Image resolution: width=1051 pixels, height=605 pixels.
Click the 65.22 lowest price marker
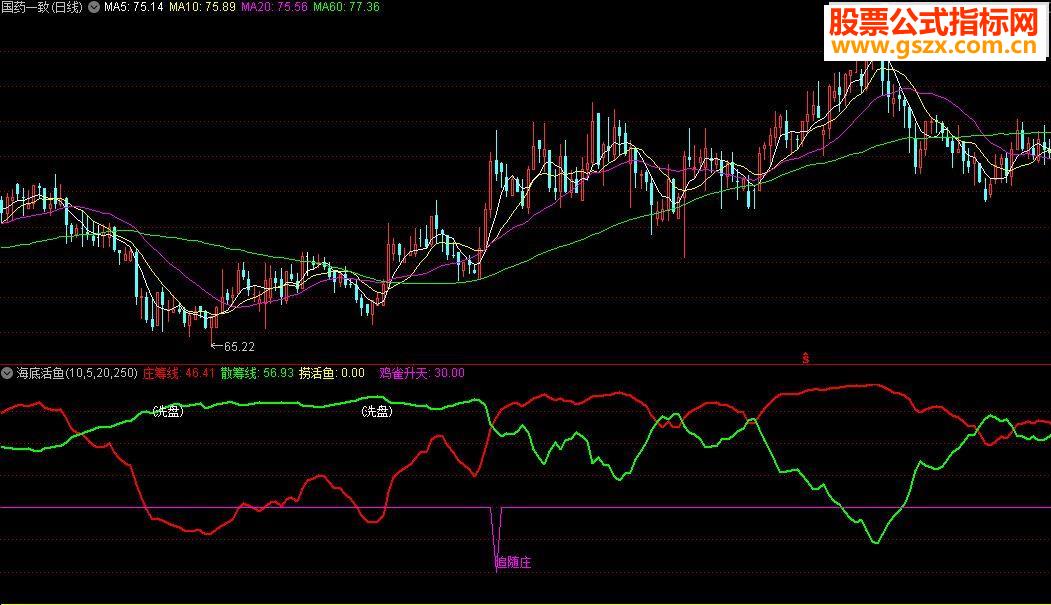point(233,346)
